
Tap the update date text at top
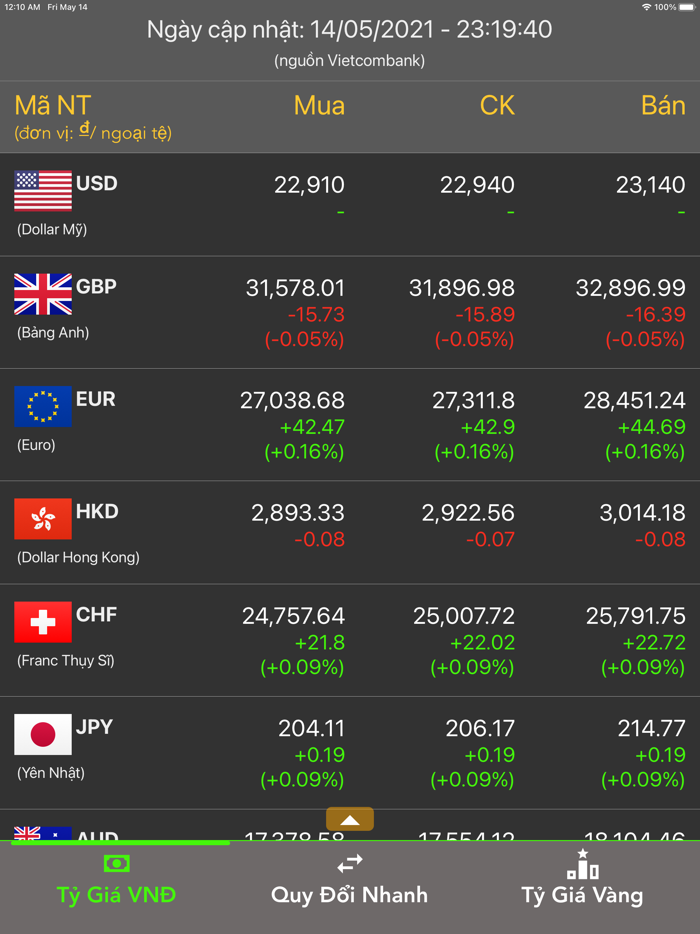pyautogui.click(x=350, y=30)
